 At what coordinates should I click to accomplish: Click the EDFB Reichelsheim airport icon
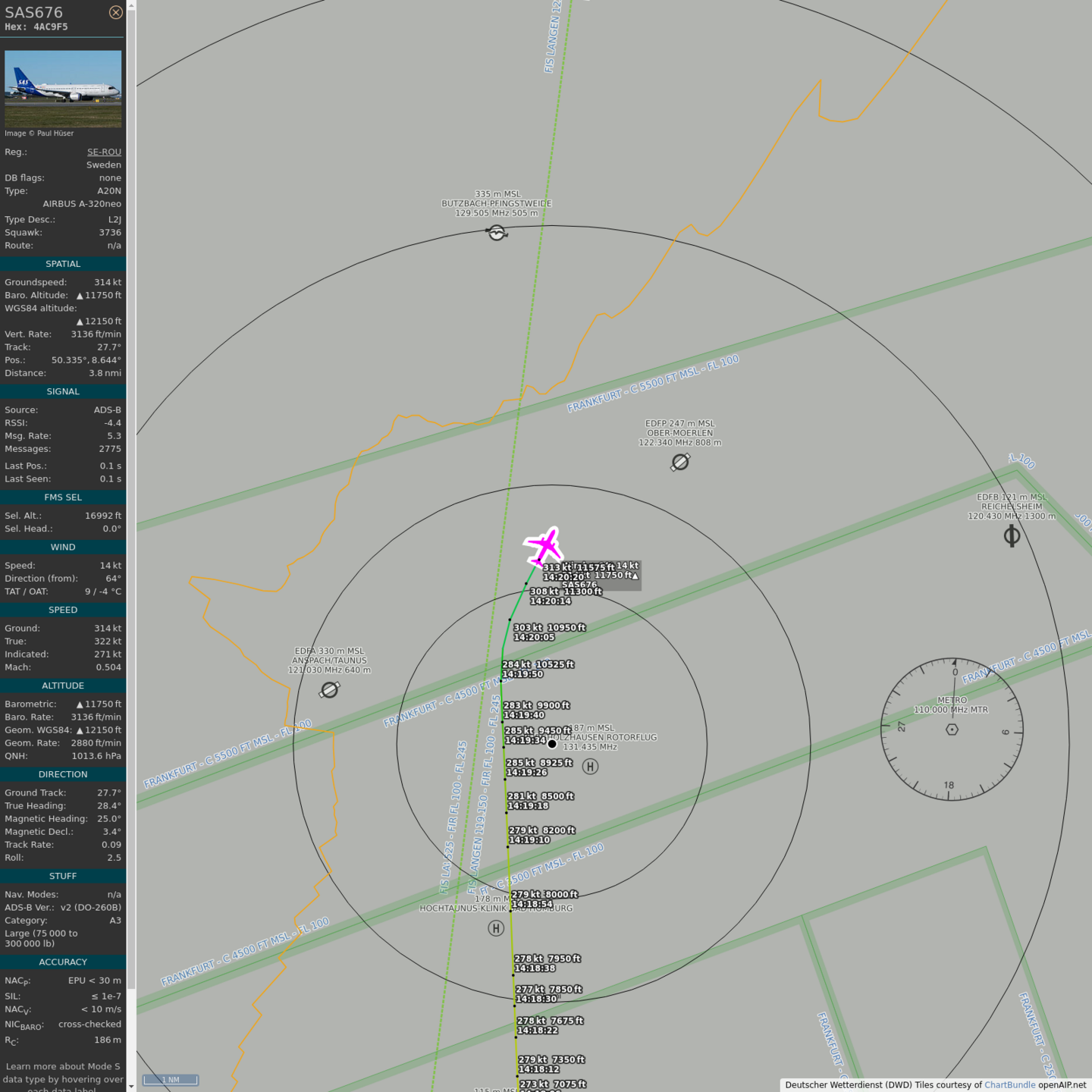click(x=1012, y=536)
